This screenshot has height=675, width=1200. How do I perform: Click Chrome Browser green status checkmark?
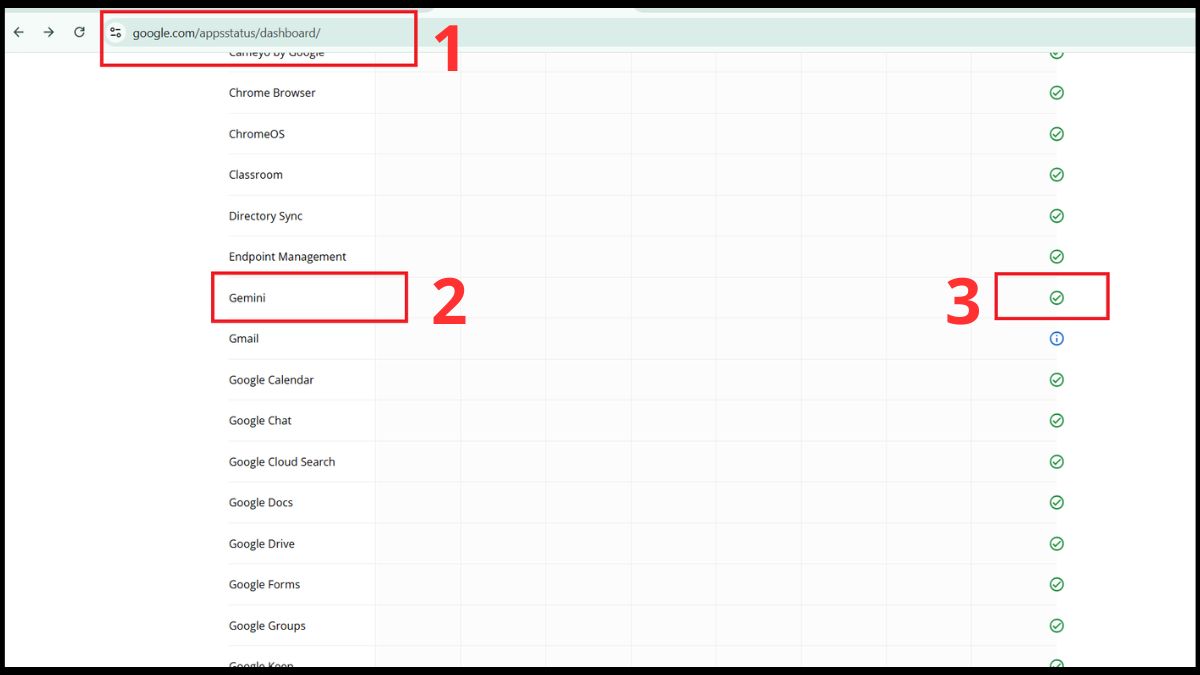click(1056, 93)
